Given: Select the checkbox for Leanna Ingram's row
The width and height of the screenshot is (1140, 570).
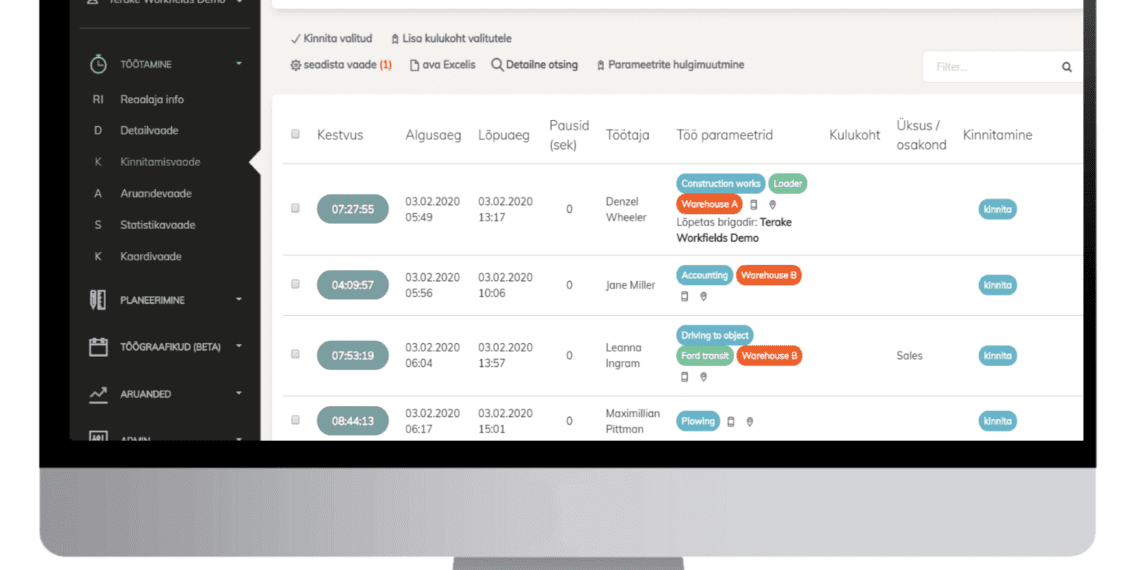Looking at the screenshot, I should [x=295, y=354].
